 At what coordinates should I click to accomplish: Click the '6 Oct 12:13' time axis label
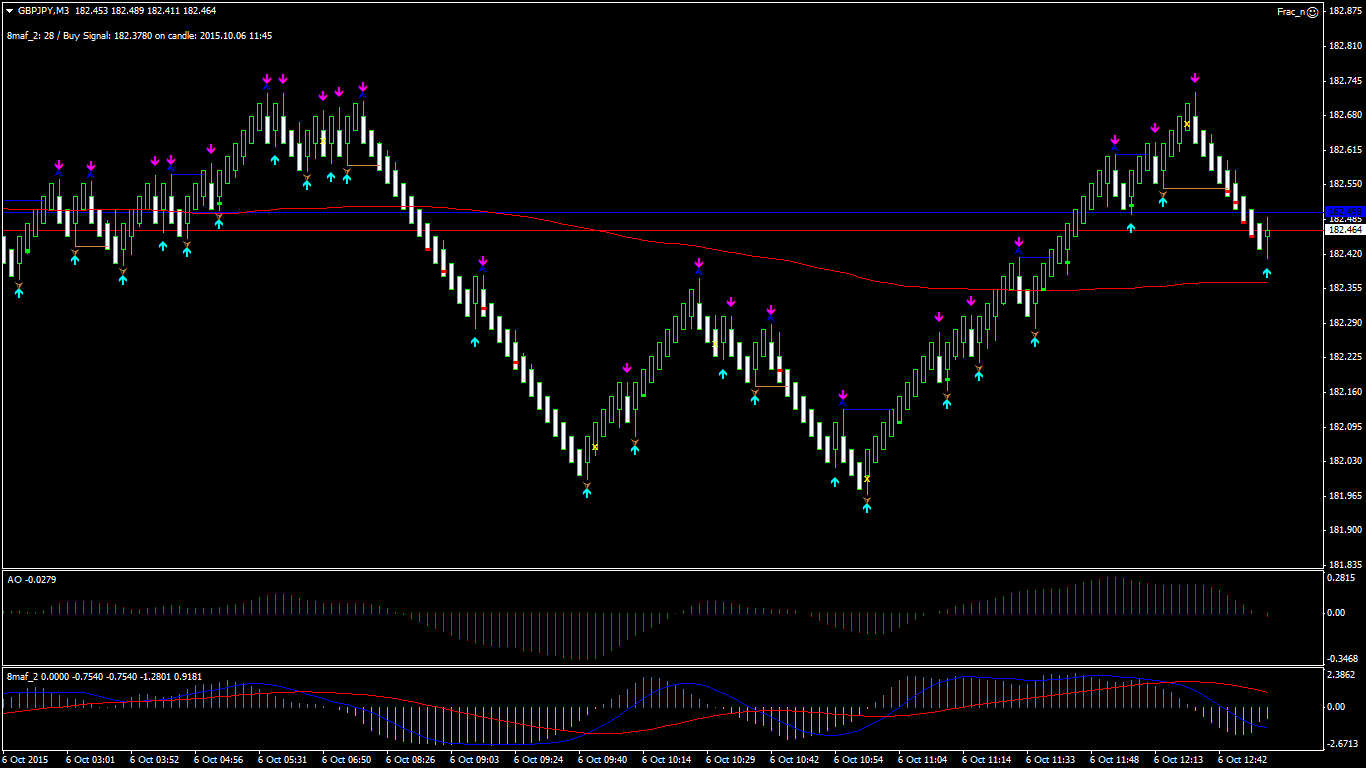pos(1179,760)
